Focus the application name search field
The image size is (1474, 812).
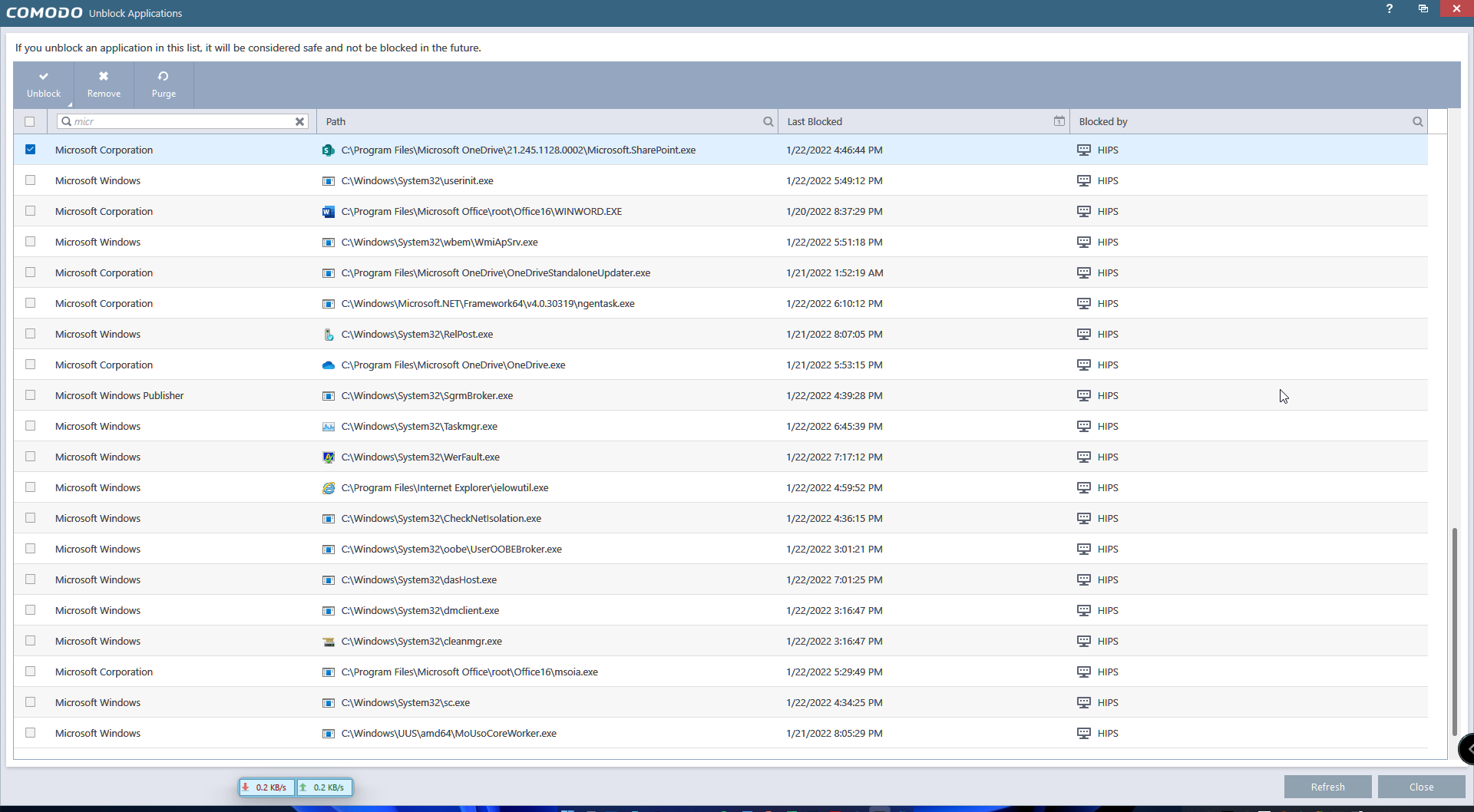183,121
